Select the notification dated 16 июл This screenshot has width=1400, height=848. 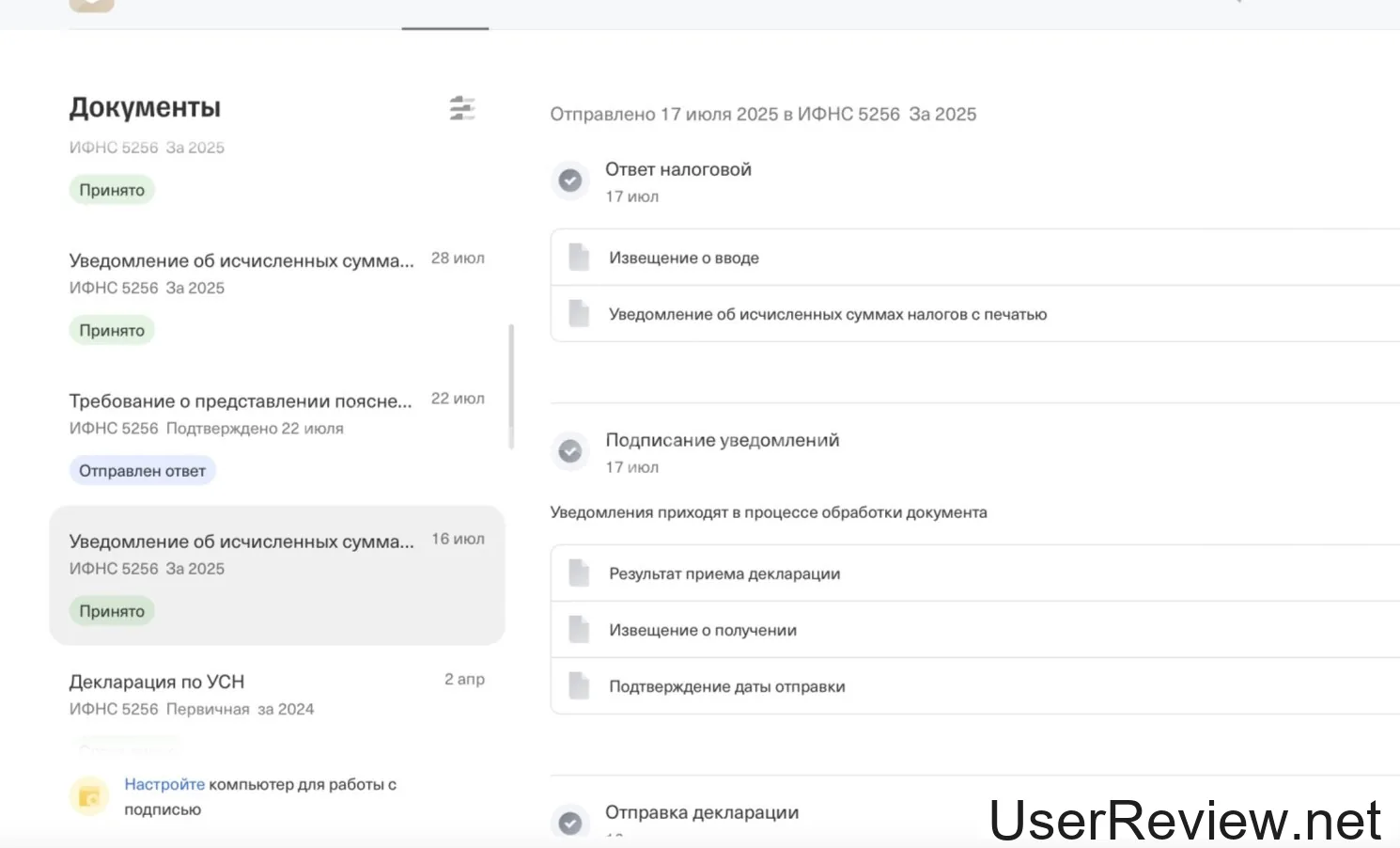pyautogui.click(x=241, y=542)
